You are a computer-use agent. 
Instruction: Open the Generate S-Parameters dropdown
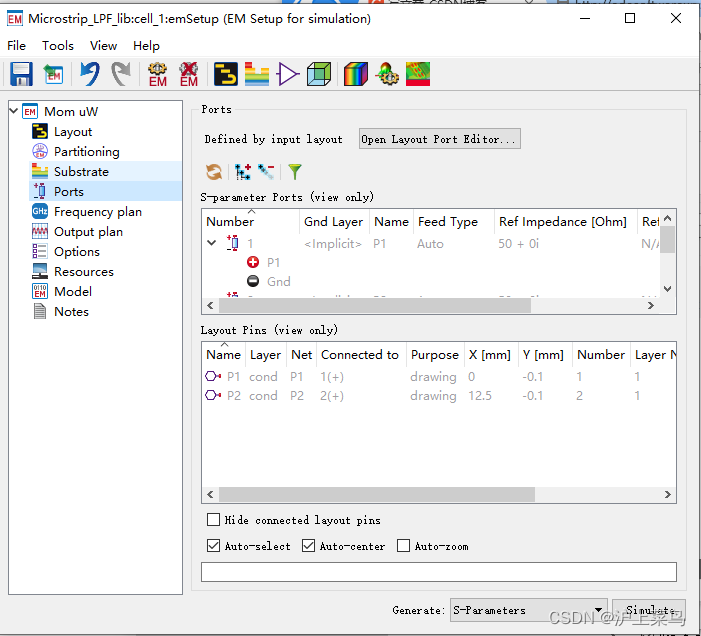tap(528, 610)
